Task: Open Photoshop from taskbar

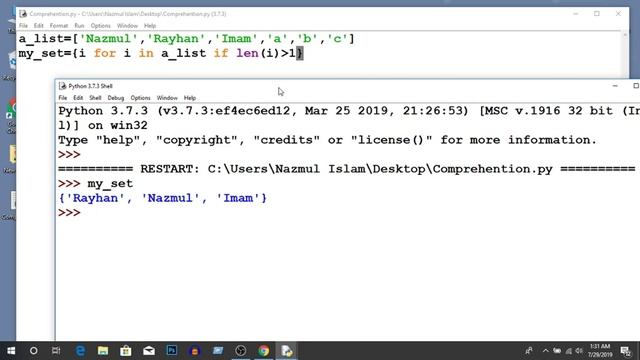Action: click(172, 350)
